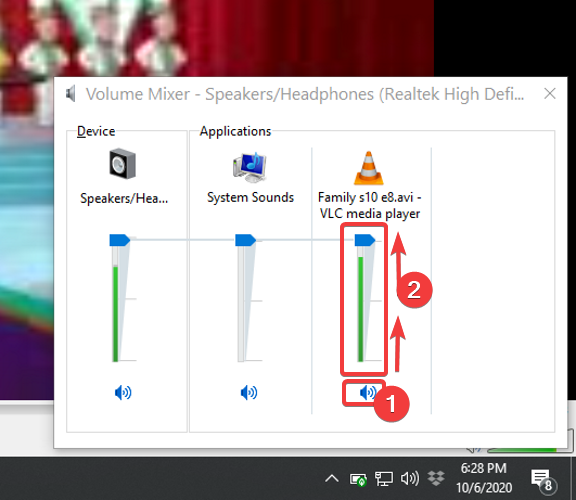Show hidden icons in system tray
576x500 pixels.
332,478
